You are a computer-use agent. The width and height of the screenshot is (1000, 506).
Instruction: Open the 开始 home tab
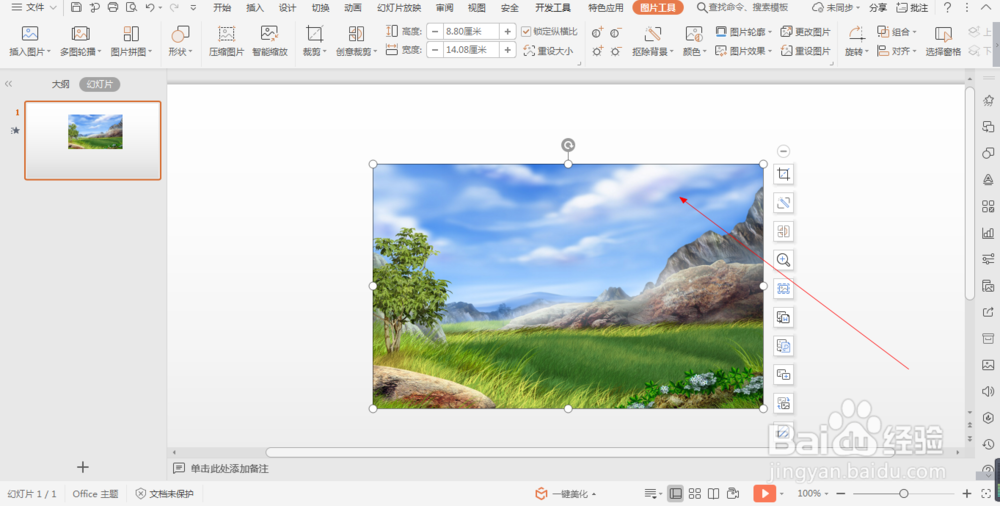[222, 8]
